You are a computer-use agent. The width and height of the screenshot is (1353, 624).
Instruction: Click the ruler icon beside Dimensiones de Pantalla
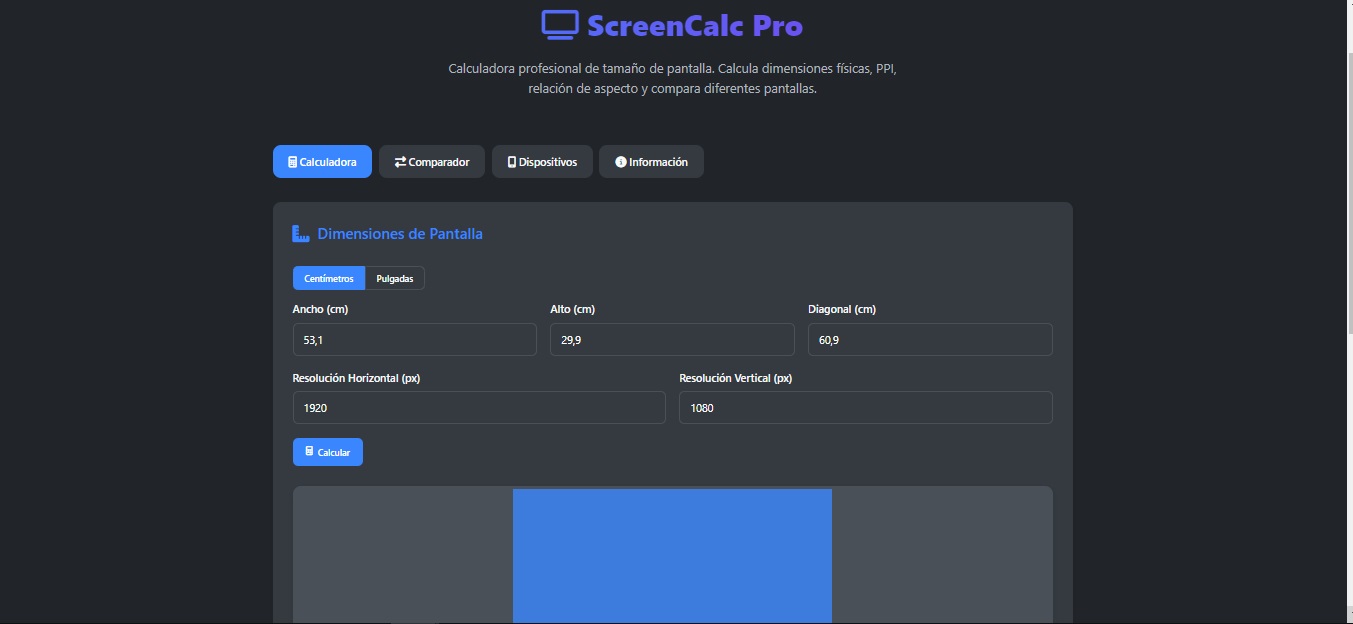tap(300, 233)
